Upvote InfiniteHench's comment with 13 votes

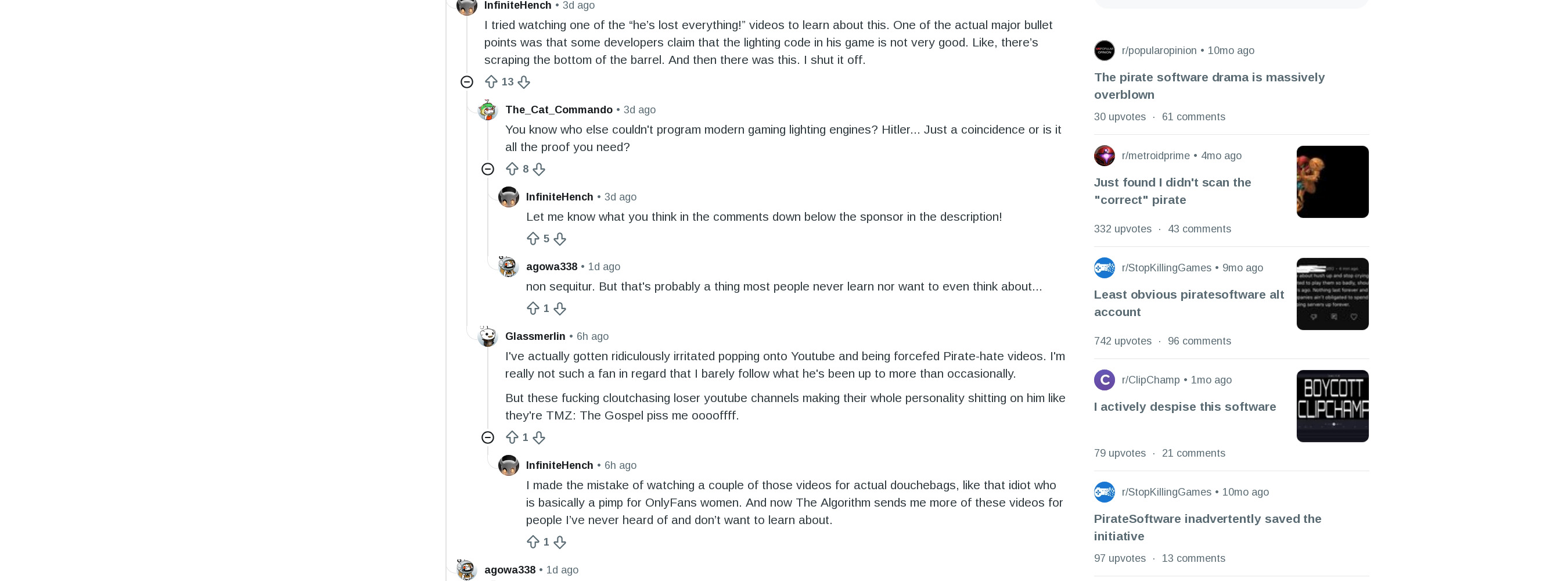[x=491, y=81]
